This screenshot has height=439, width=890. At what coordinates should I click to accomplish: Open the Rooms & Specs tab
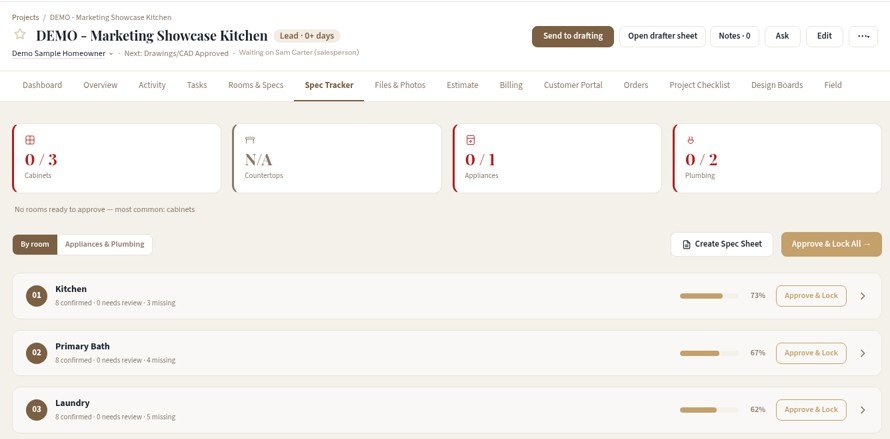[x=255, y=85]
